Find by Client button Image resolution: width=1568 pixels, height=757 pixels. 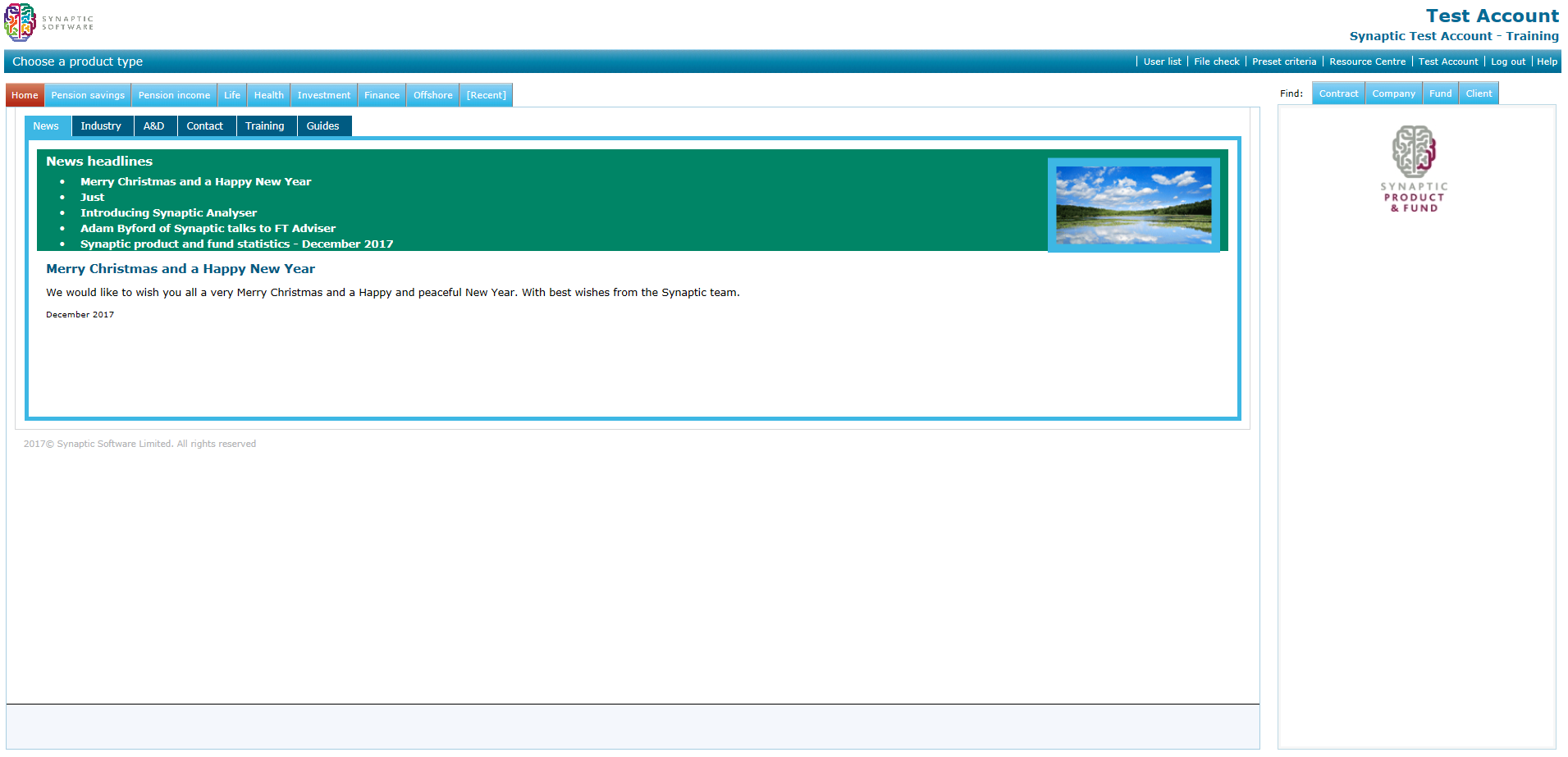[1479, 93]
